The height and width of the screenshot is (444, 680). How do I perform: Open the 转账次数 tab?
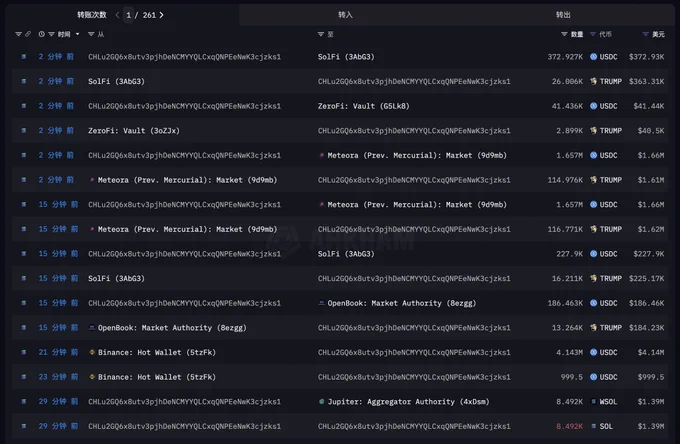[92, 15]
